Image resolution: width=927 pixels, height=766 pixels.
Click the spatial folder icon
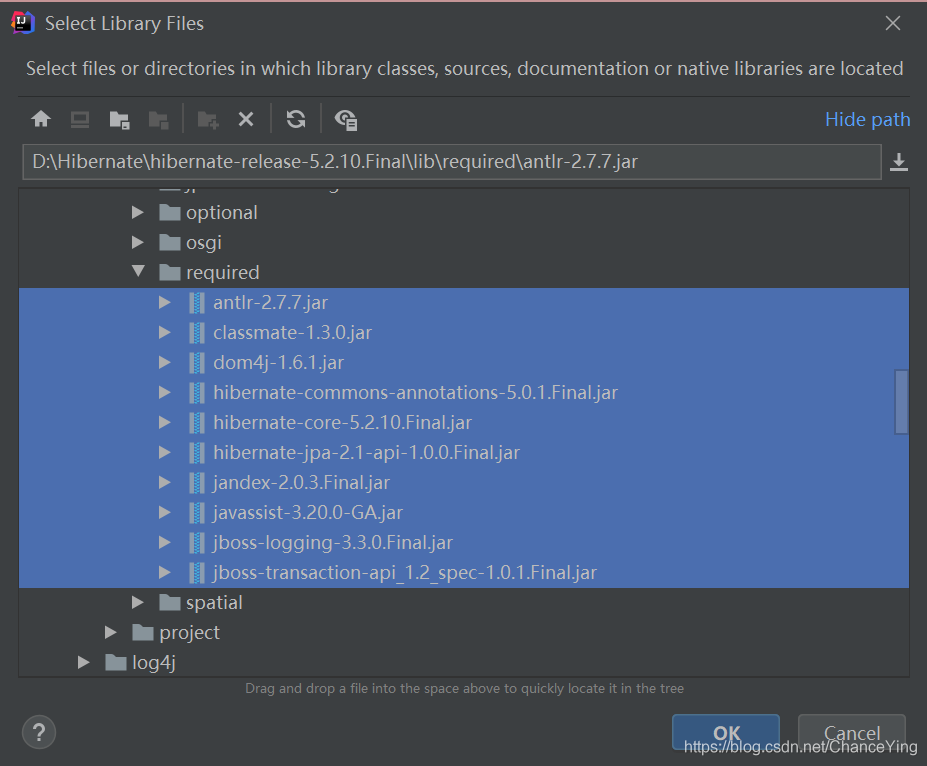[170, 602]
